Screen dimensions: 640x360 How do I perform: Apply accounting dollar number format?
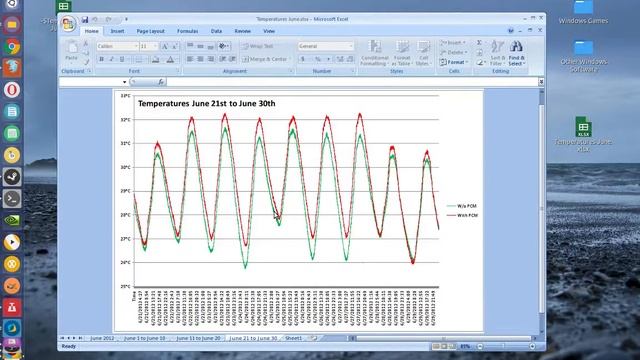pyautogui.click(x=303, y=59)
